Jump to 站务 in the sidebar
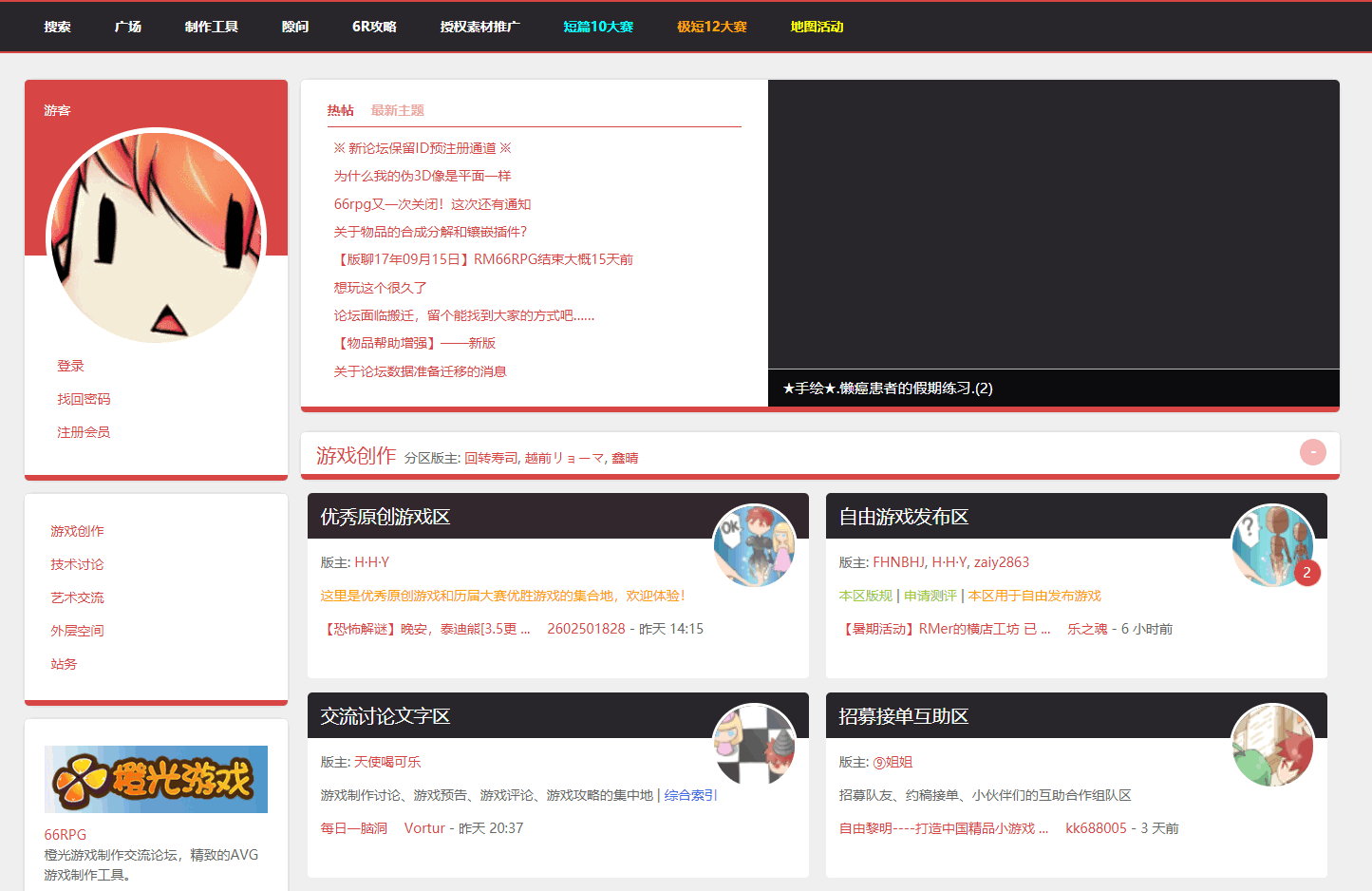 pyautogui.click(x=64, y=664)
